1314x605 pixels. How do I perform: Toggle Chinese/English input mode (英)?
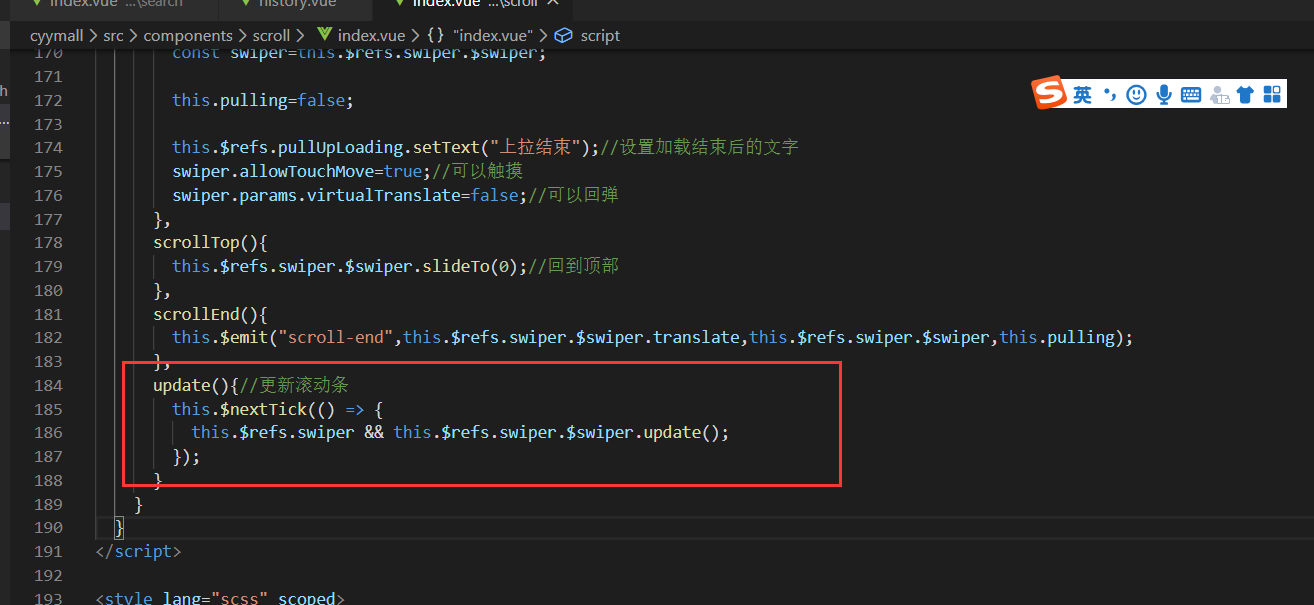[1083, 95]
